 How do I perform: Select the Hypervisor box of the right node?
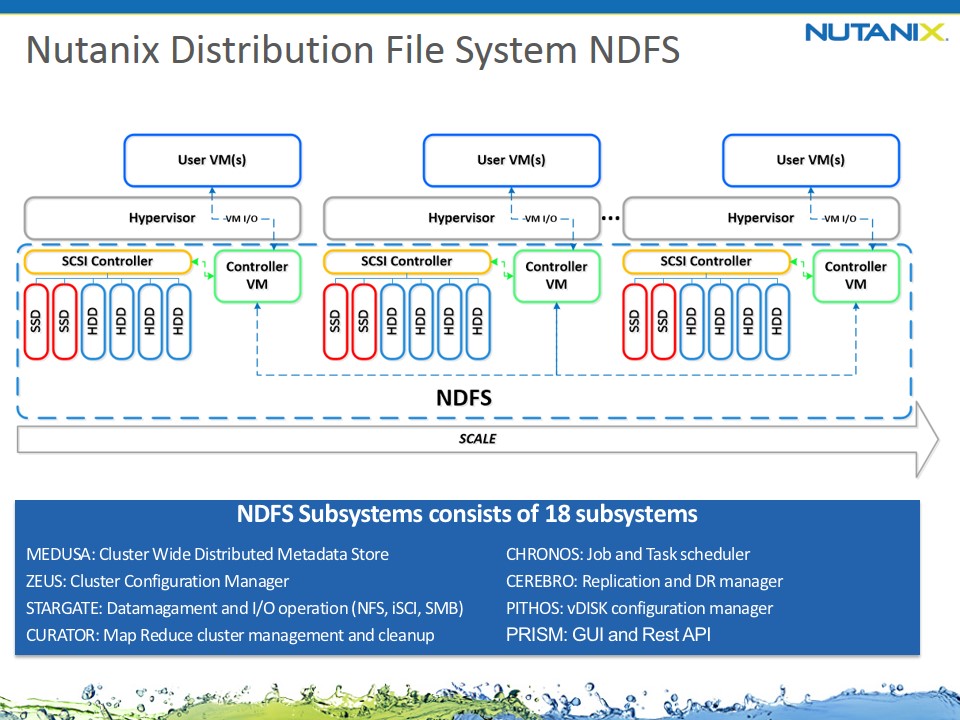point(761,218)
